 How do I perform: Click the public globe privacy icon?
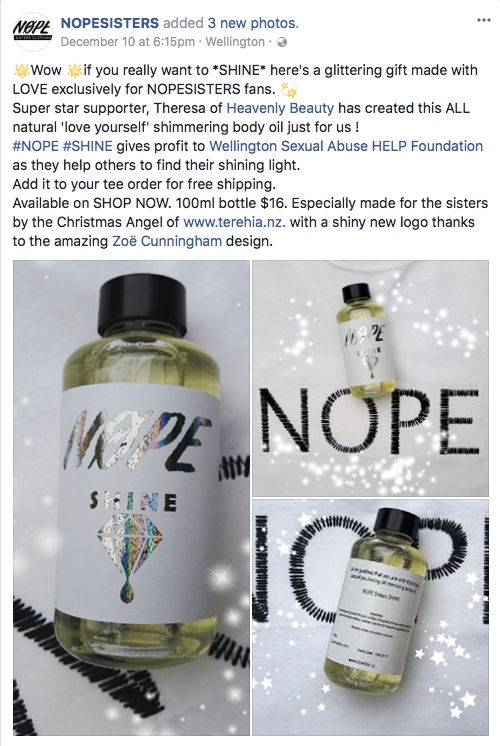coord(282,42)
